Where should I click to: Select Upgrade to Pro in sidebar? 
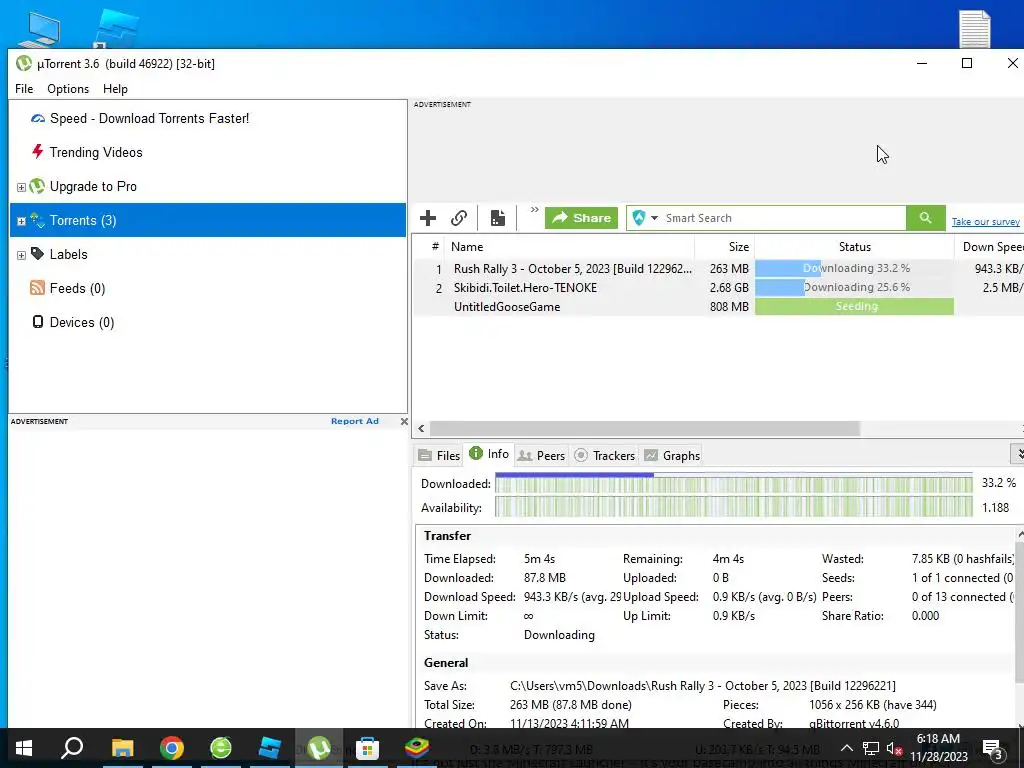[93, 186]
